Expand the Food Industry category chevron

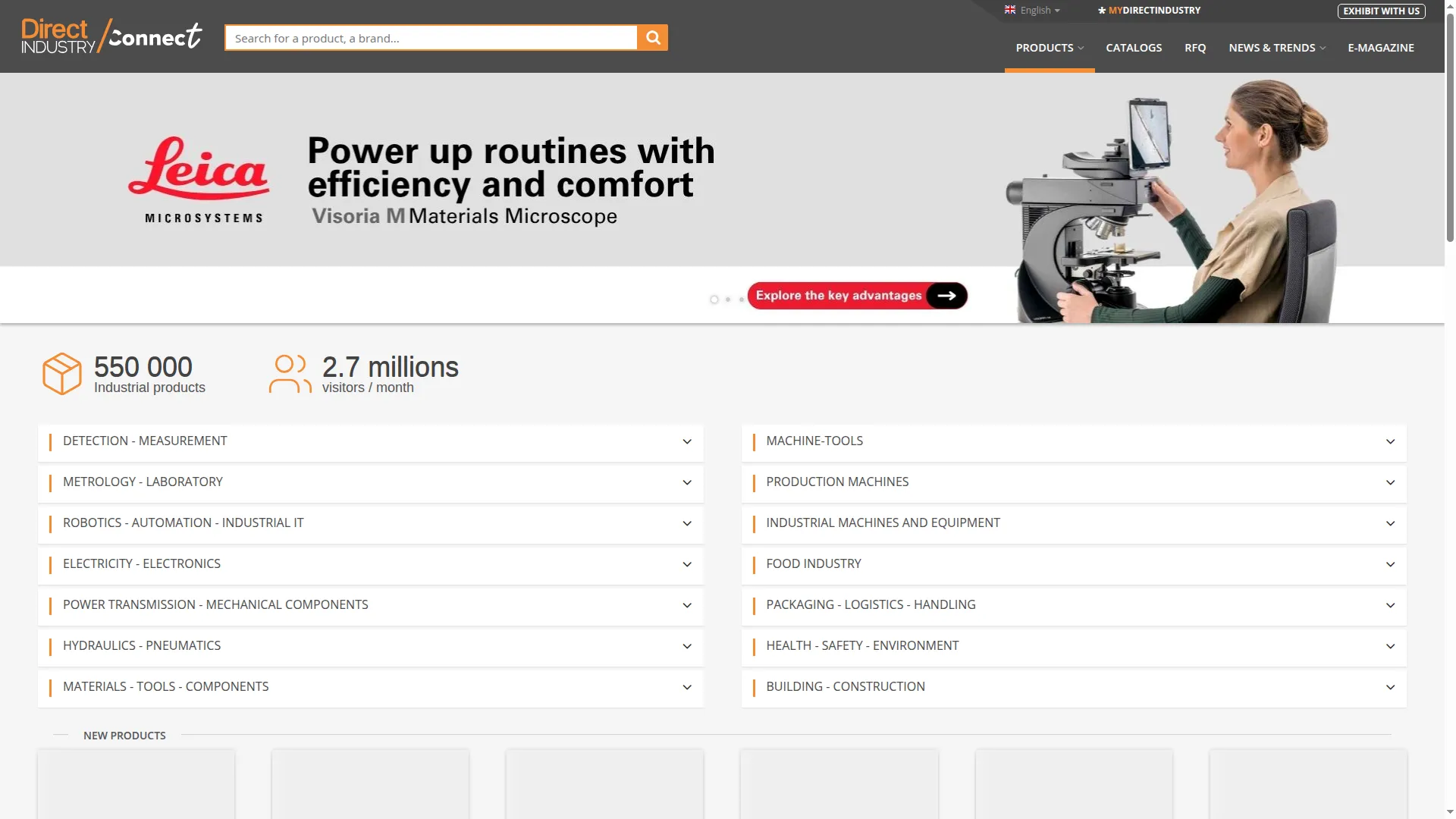point(1390,564)
